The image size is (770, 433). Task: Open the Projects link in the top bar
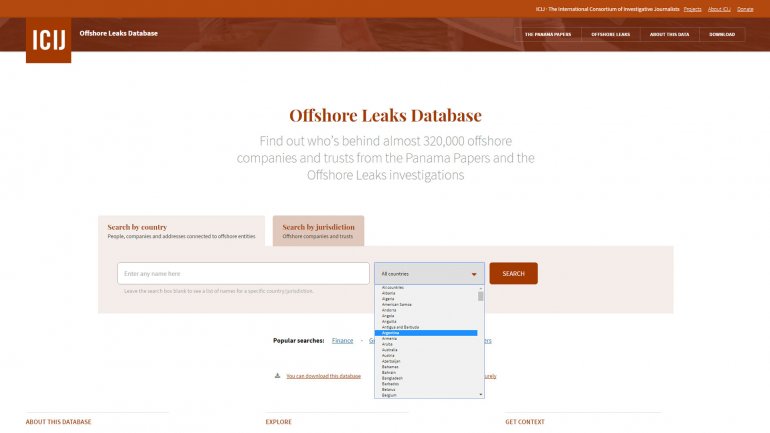click(692, 9)
